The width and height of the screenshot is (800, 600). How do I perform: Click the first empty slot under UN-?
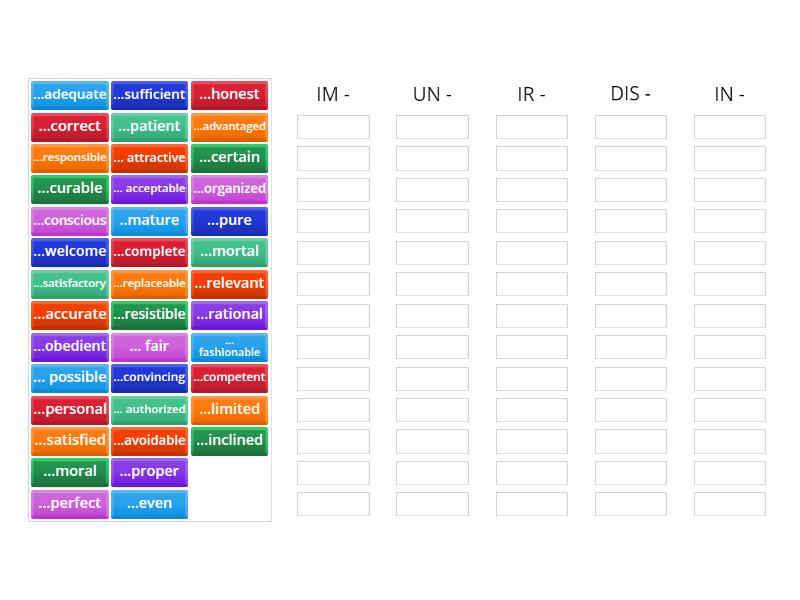pos(432,127)
